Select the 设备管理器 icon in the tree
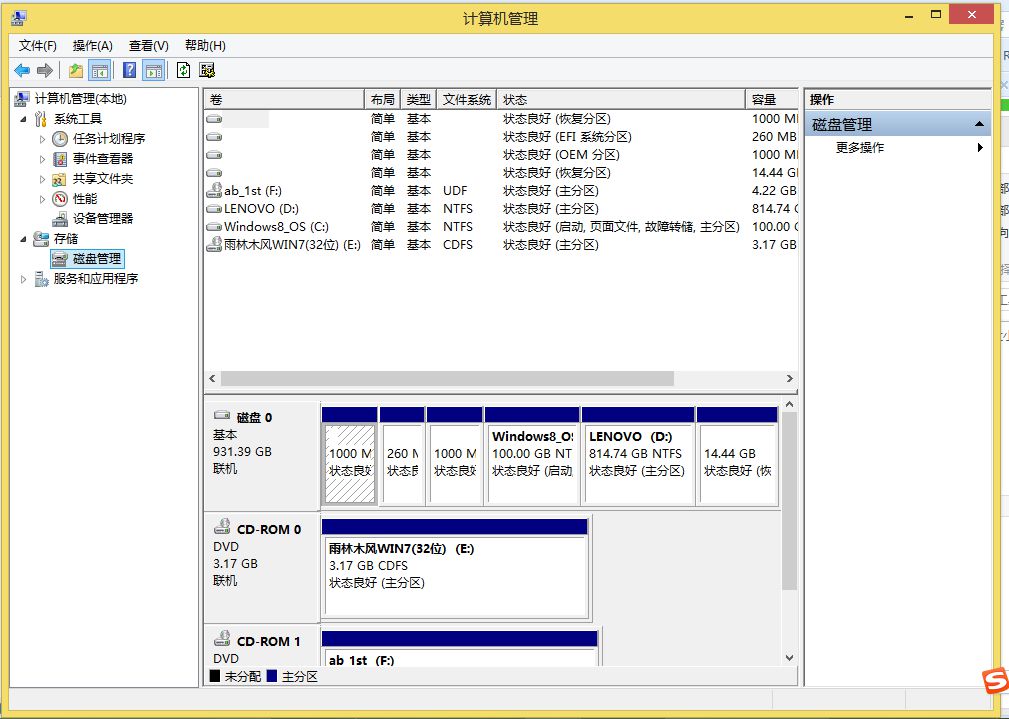Image resolution: width=1009 pixels, height=719 pixels. (60, 219)
